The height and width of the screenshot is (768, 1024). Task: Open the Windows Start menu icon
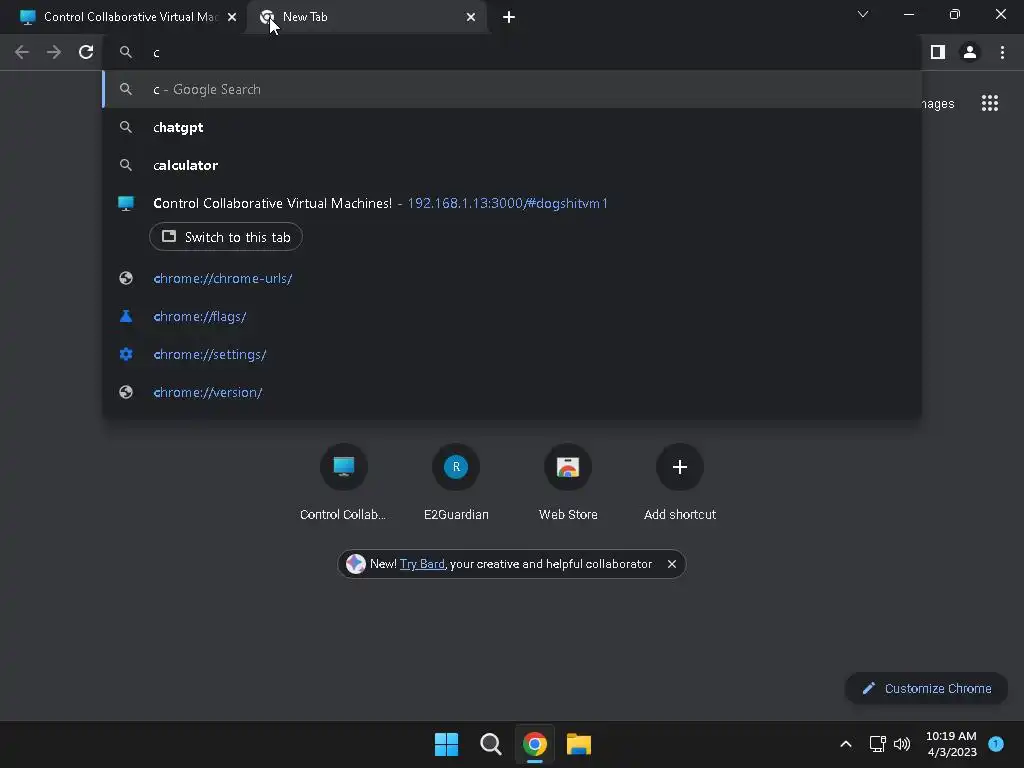447,744
